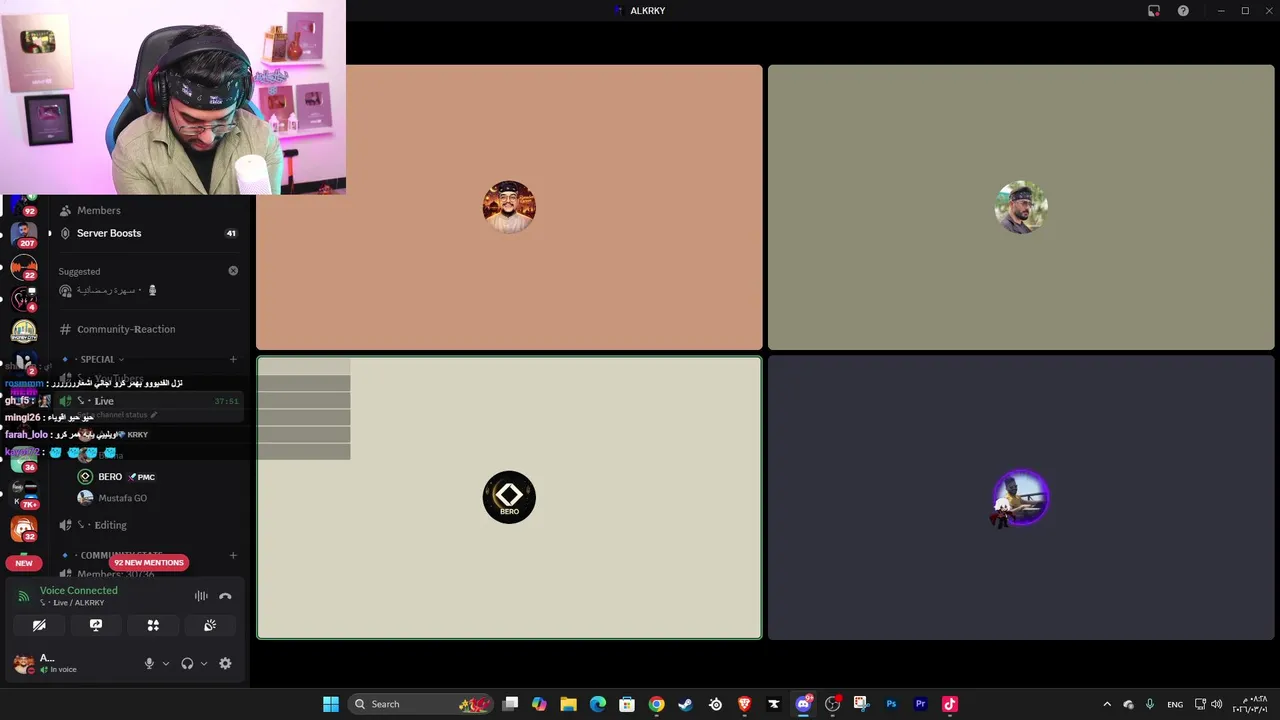
Task: Open Copilot from taskbar
Action: click(539, 704)
